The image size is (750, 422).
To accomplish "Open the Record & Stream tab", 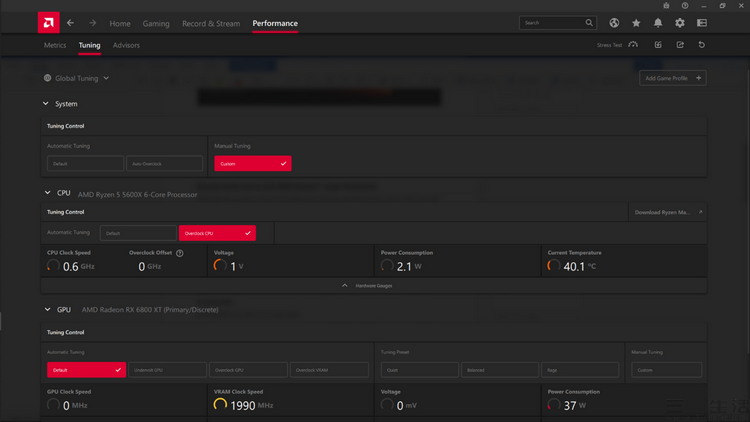I will [211, 23].
